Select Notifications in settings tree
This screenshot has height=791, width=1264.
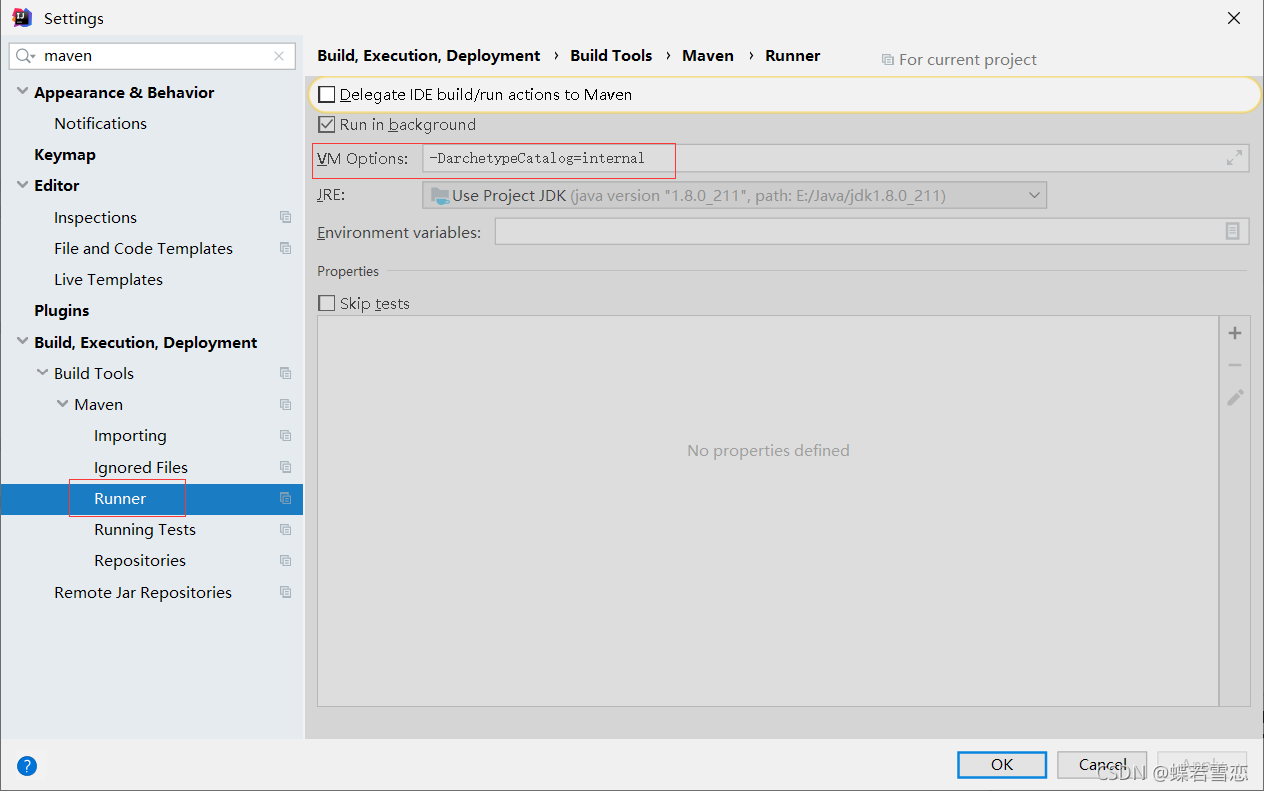coord(100,123)
